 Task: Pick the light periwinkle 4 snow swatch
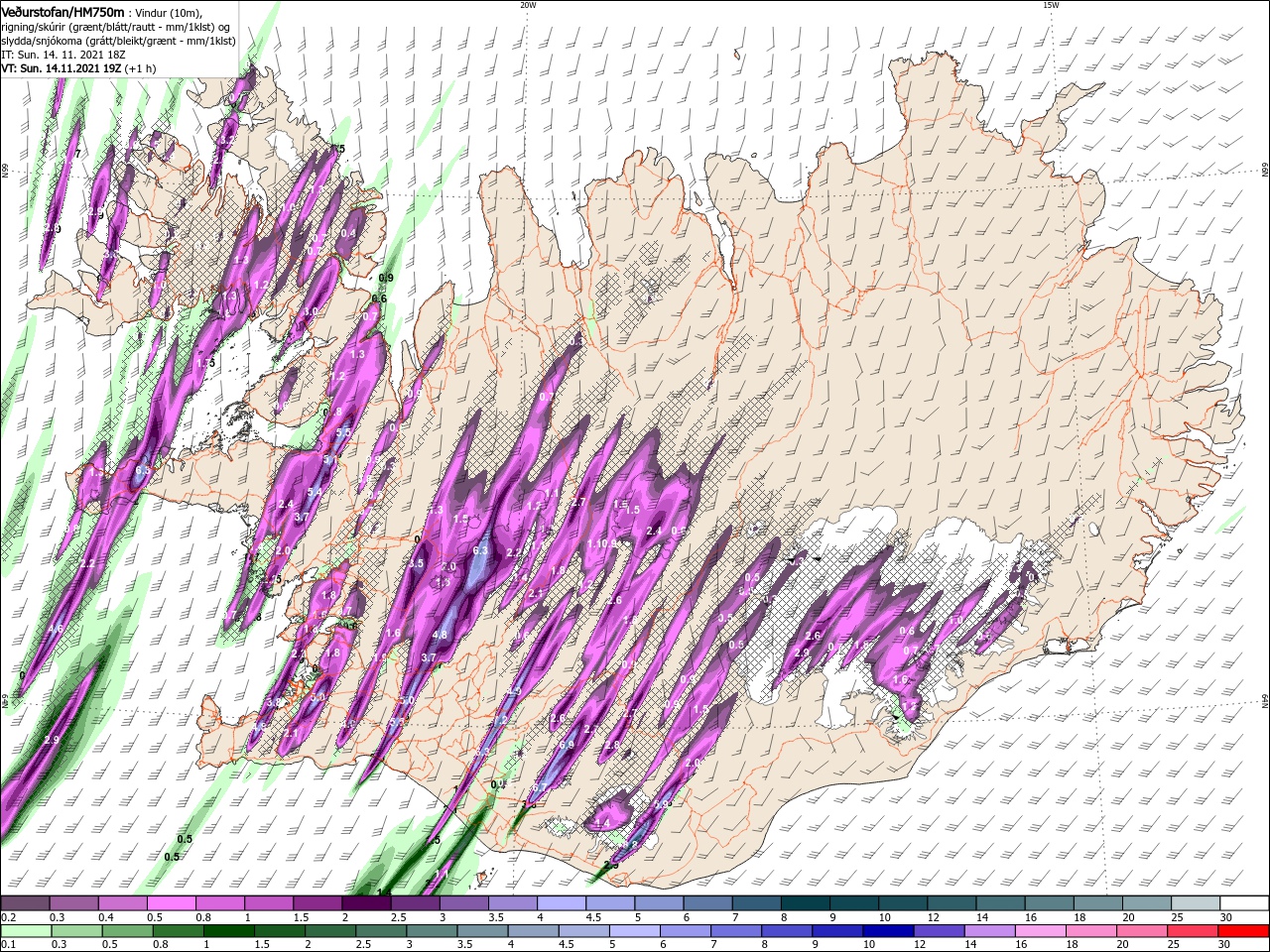(562, 903)
